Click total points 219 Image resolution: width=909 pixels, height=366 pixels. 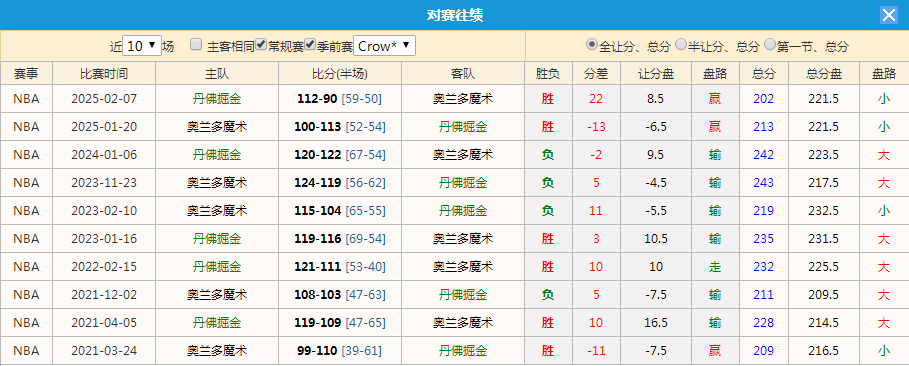tap(763, 211)
